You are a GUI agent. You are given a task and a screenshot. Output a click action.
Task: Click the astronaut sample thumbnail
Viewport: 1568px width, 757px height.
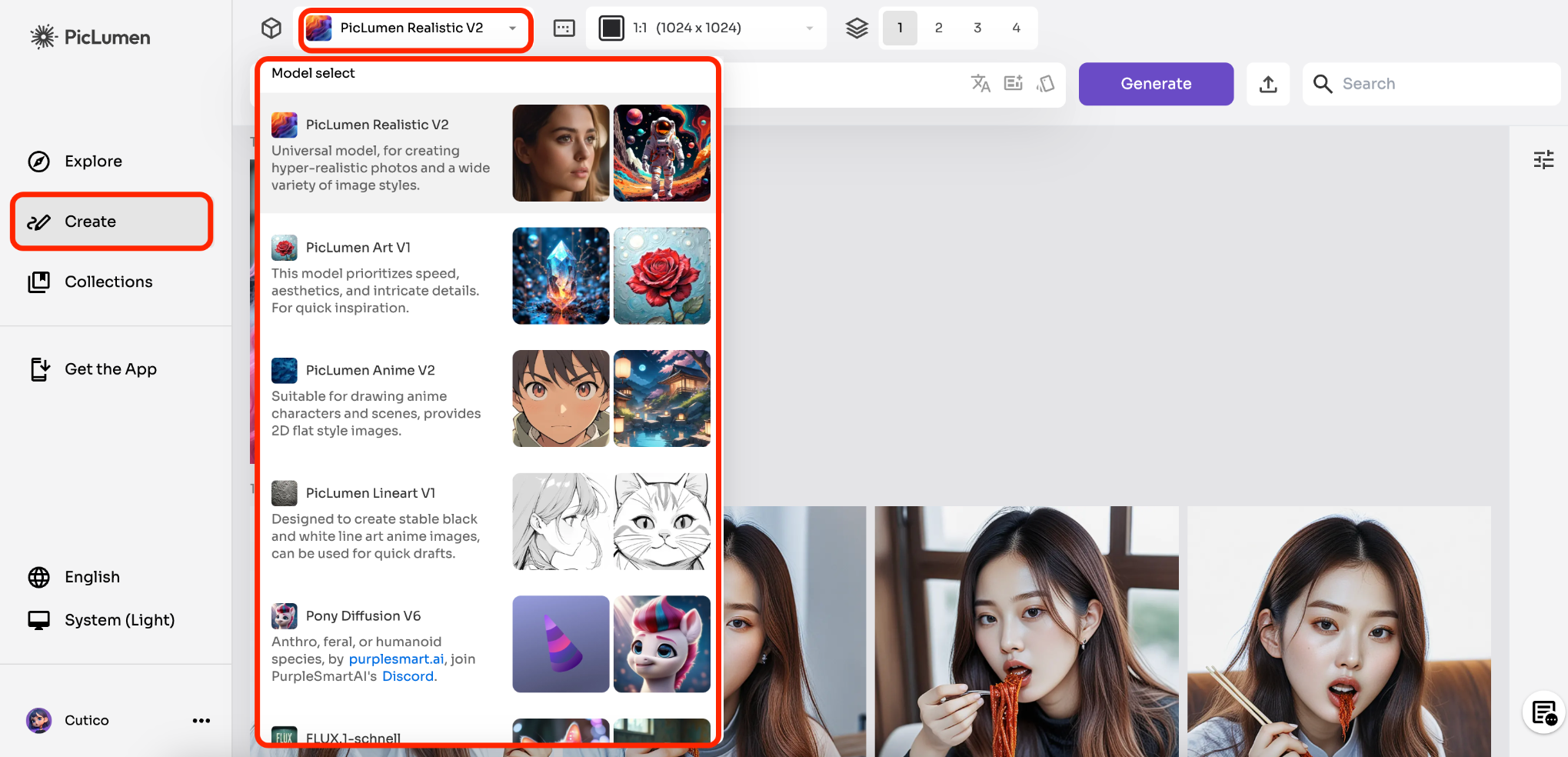(x=662, y=153)
